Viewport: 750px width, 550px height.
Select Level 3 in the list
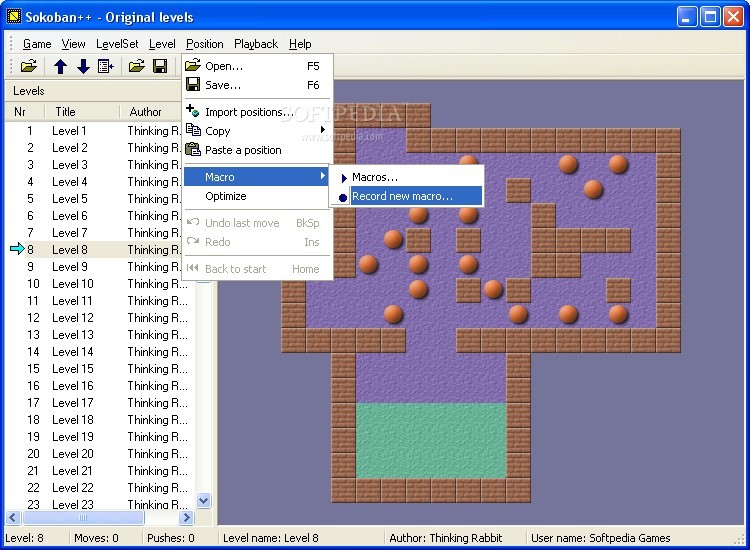click(94, 165)
